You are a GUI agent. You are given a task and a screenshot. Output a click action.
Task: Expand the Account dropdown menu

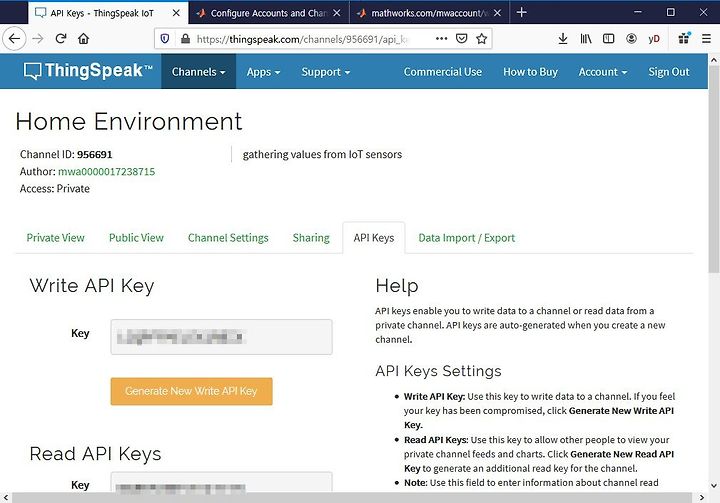point(602,72)
